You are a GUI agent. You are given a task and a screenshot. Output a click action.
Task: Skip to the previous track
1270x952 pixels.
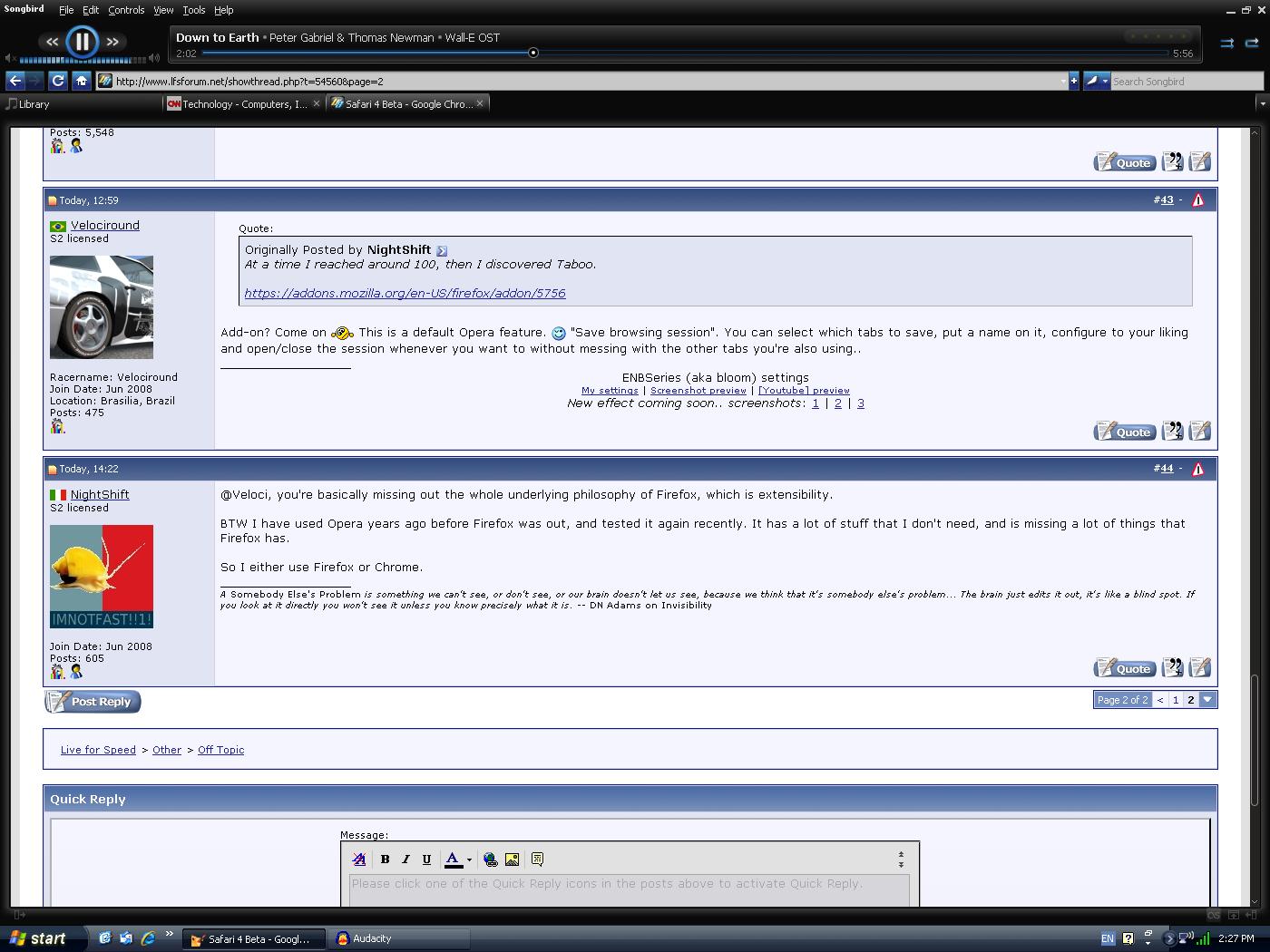52,42
